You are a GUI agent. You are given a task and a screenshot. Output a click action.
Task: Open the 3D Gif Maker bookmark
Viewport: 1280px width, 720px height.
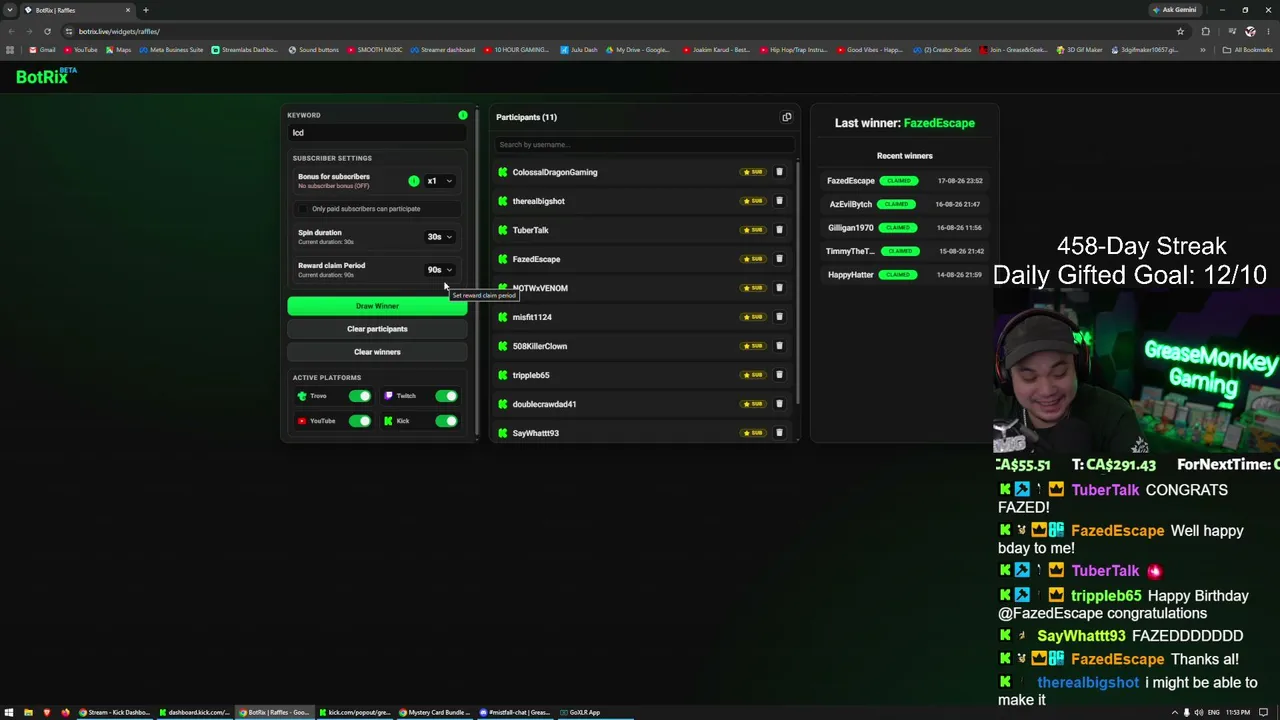click(1079, 50)
